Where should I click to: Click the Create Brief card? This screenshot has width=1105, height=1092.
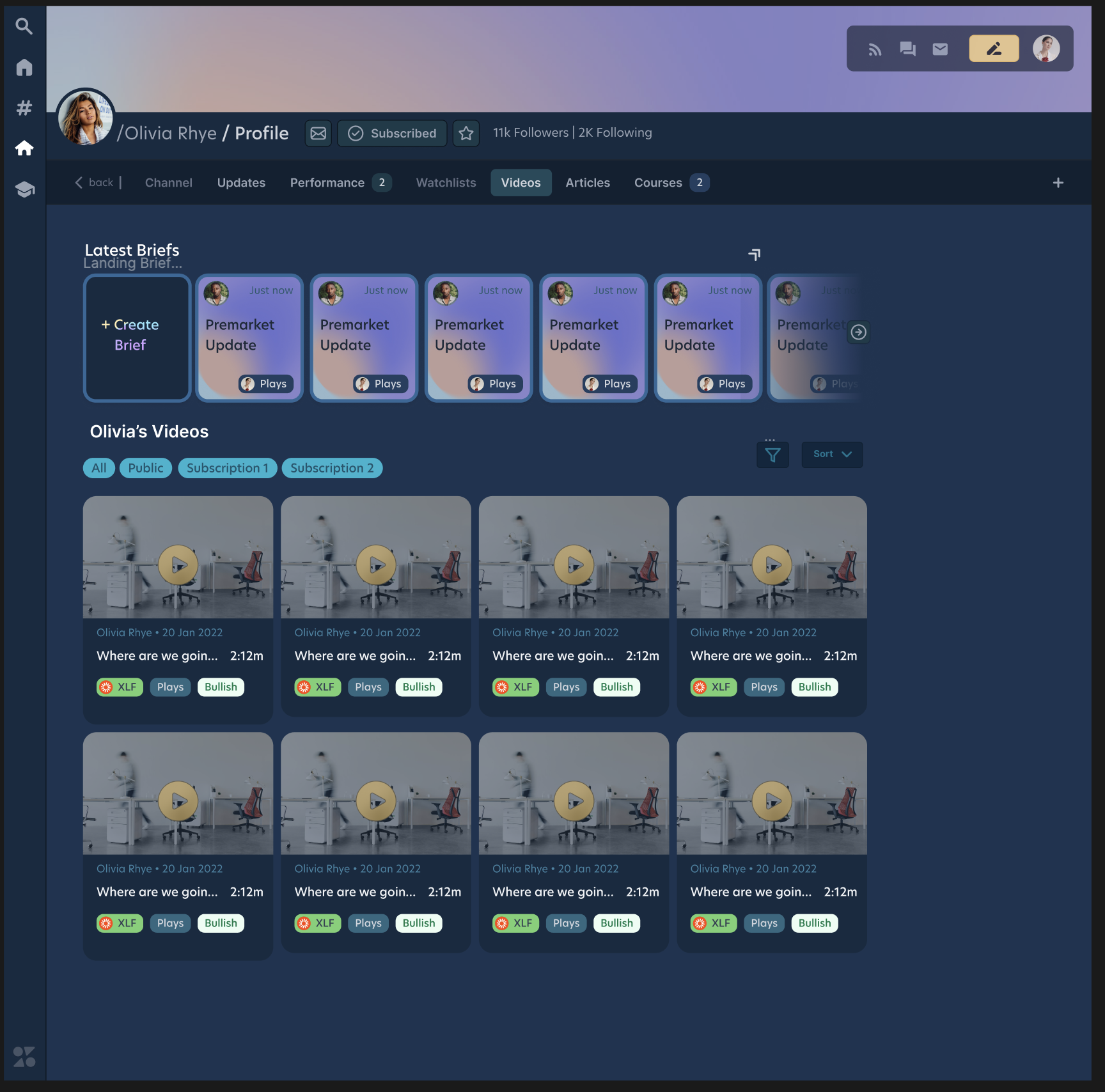137,338
